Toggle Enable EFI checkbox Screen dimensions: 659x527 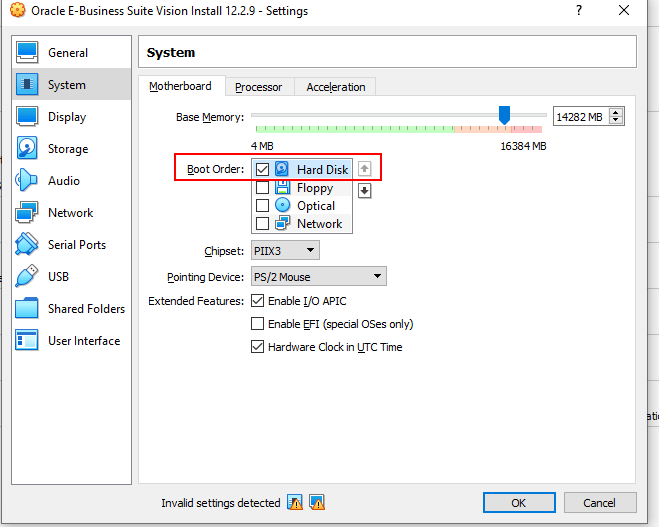[x=258, y=324]
